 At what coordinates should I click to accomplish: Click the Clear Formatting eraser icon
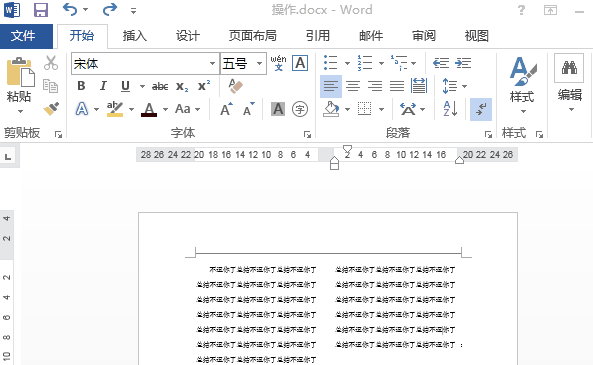[236, 86]
